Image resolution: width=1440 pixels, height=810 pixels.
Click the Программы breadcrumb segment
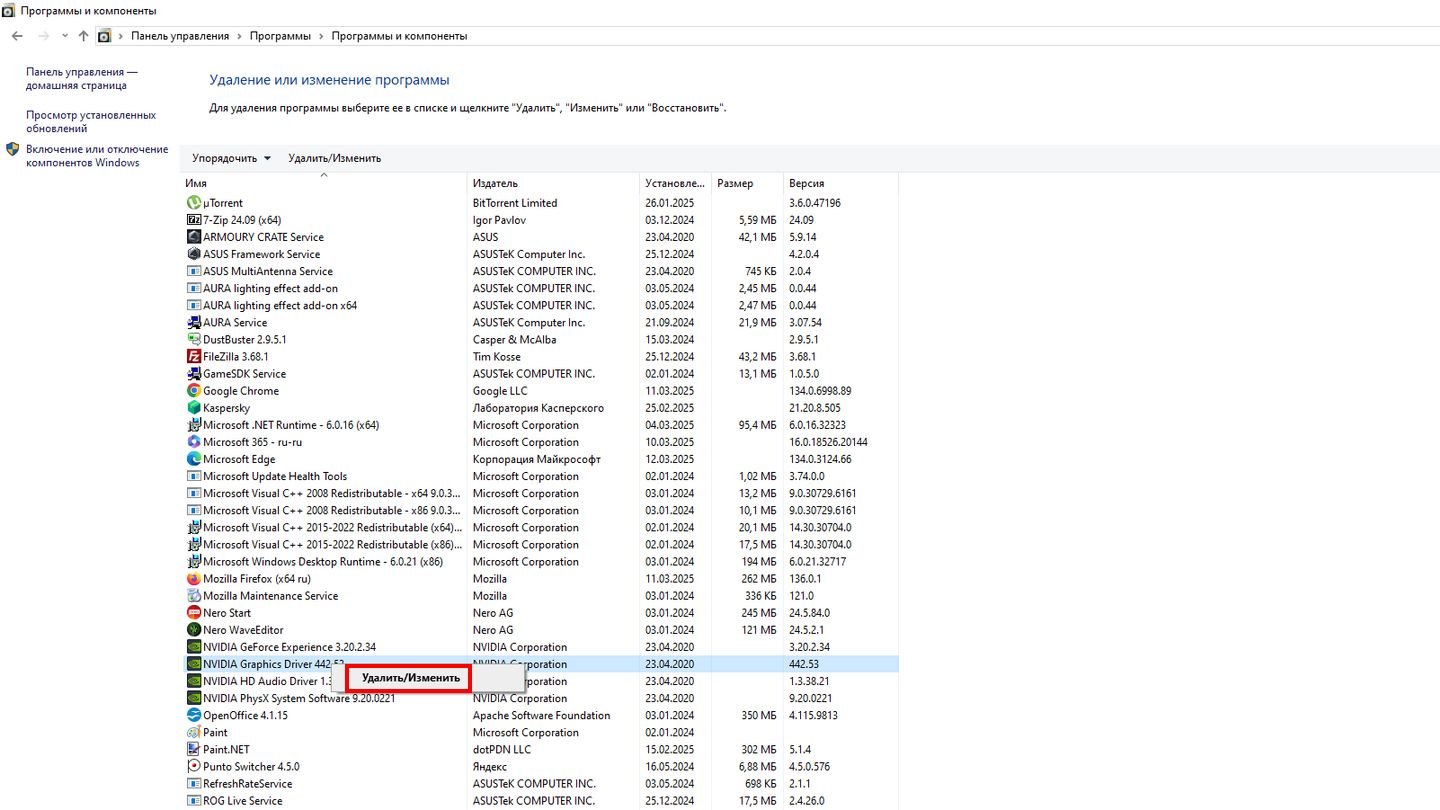(x=280, y=36)
